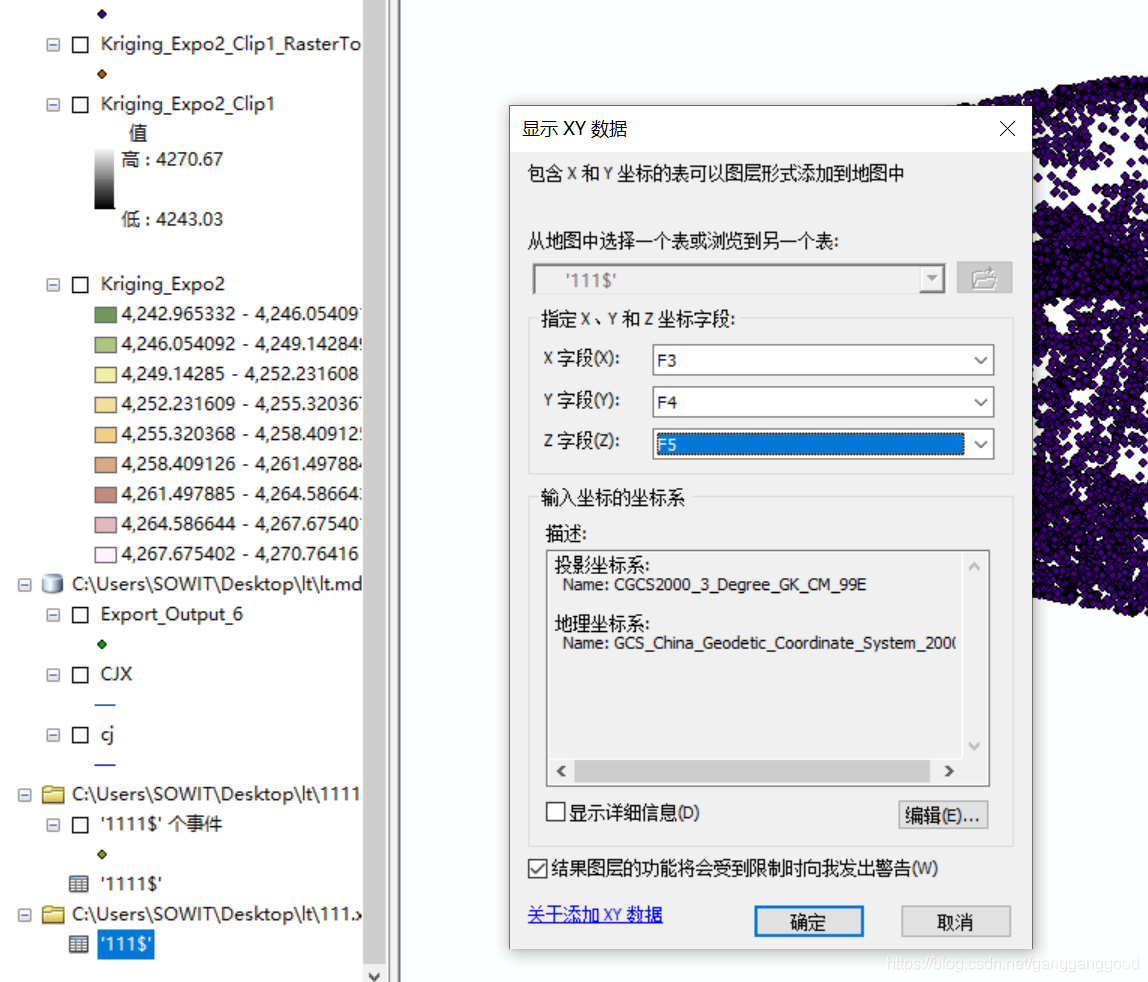The width and height of the screenshot is (1148, 982).
Task: Click the reddish-brown 4,261.497885 class swatch
Action: click(105, 495)
